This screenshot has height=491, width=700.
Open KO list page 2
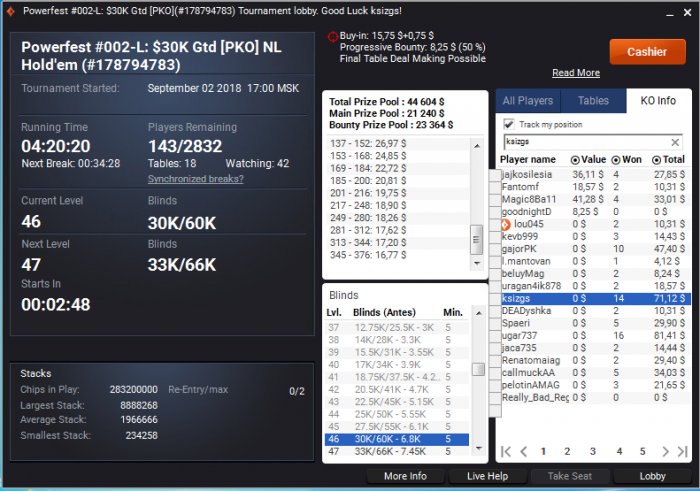click(567, 451)
